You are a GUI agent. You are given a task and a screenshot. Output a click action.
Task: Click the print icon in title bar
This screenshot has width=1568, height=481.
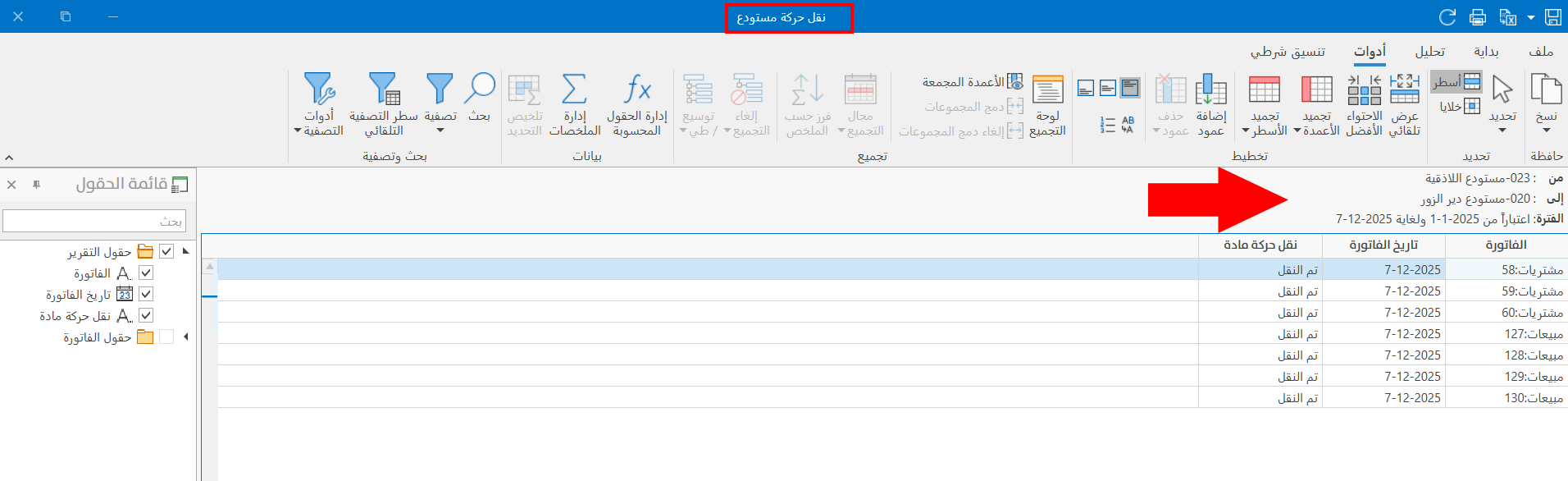(x=1478, y=17)
